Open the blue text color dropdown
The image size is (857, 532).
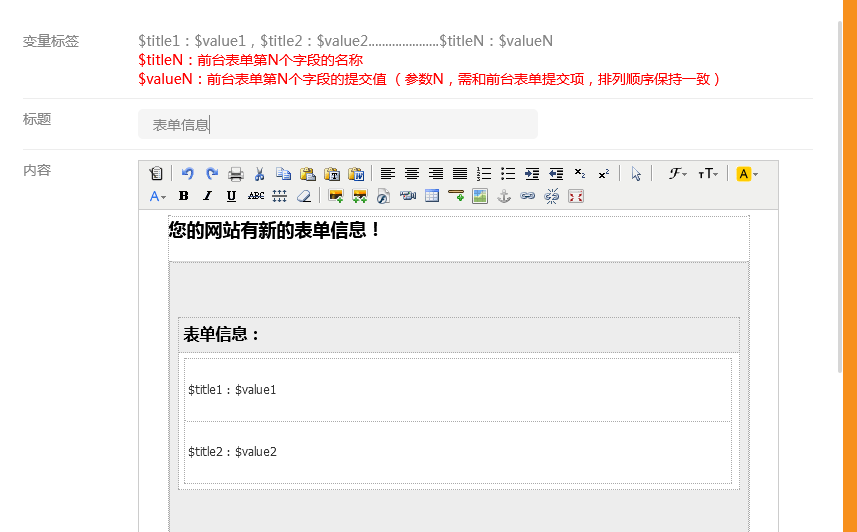click(158, 196)
